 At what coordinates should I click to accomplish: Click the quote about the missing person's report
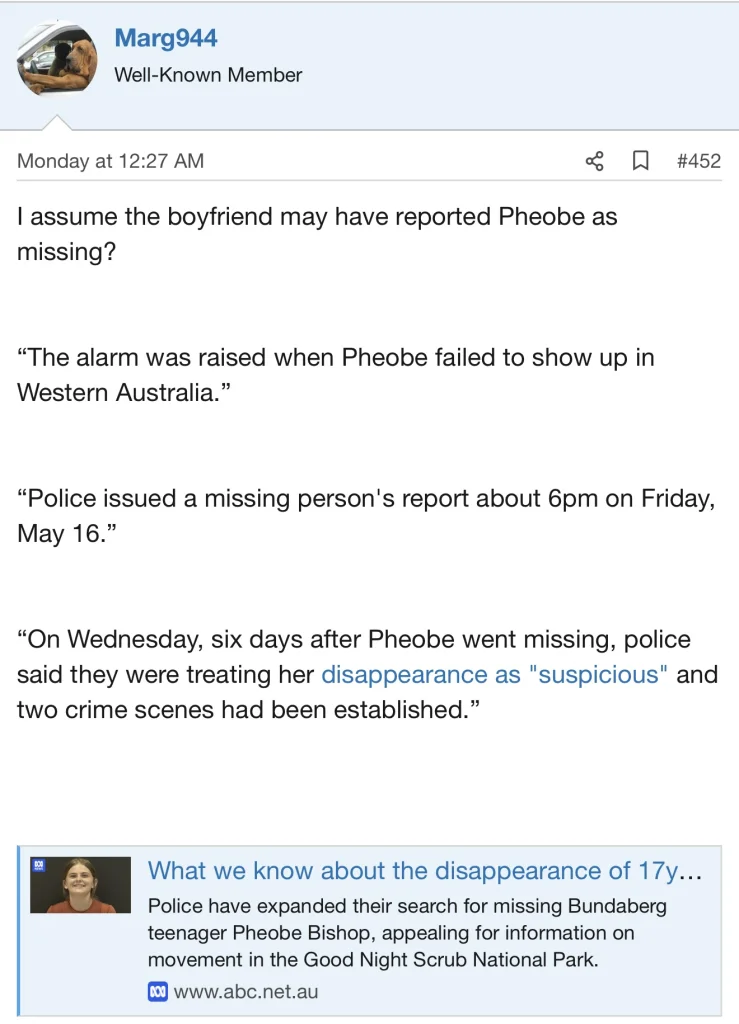[x=365, y=516]
